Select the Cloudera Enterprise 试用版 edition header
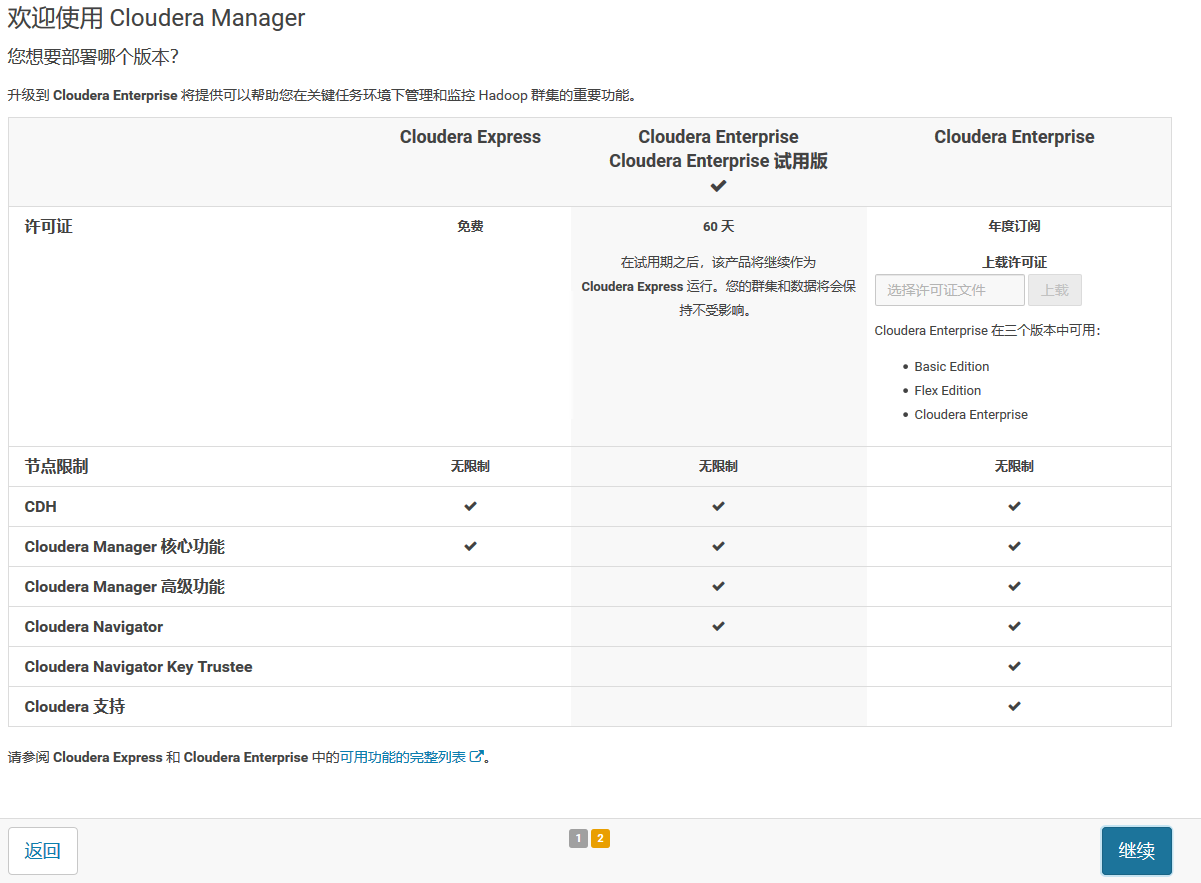 [x=718, y=149]
